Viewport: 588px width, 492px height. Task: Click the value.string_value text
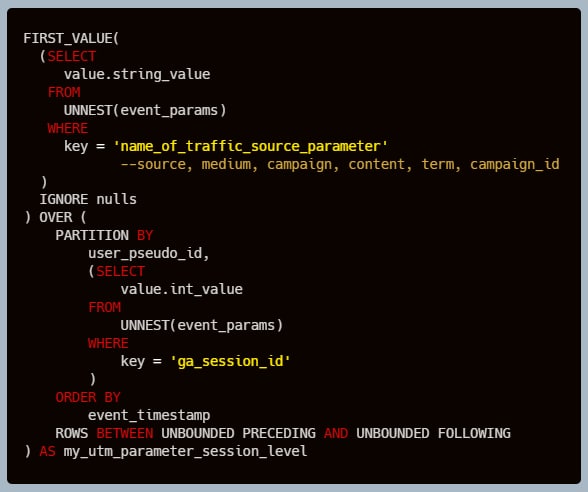click(137, 74)
